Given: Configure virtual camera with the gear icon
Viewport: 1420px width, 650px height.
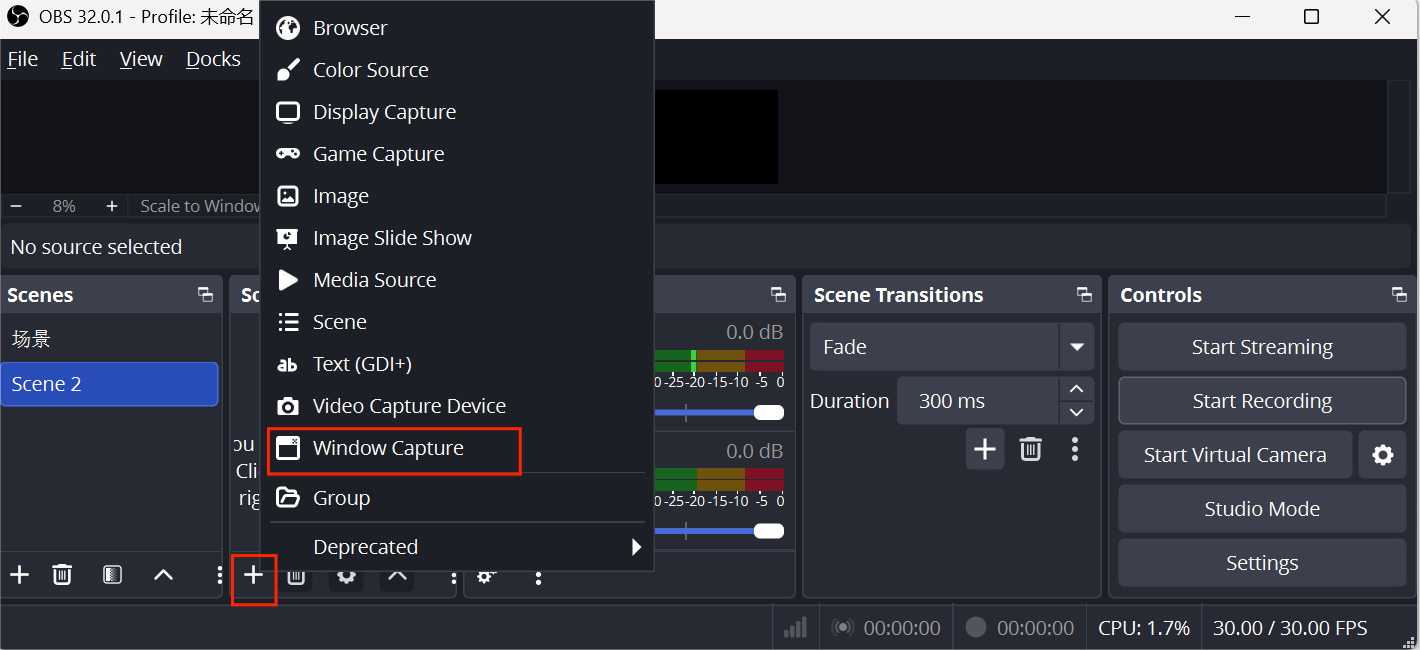Looking at the screenshot, I should pyautogui.click(x=1383, y=455).
